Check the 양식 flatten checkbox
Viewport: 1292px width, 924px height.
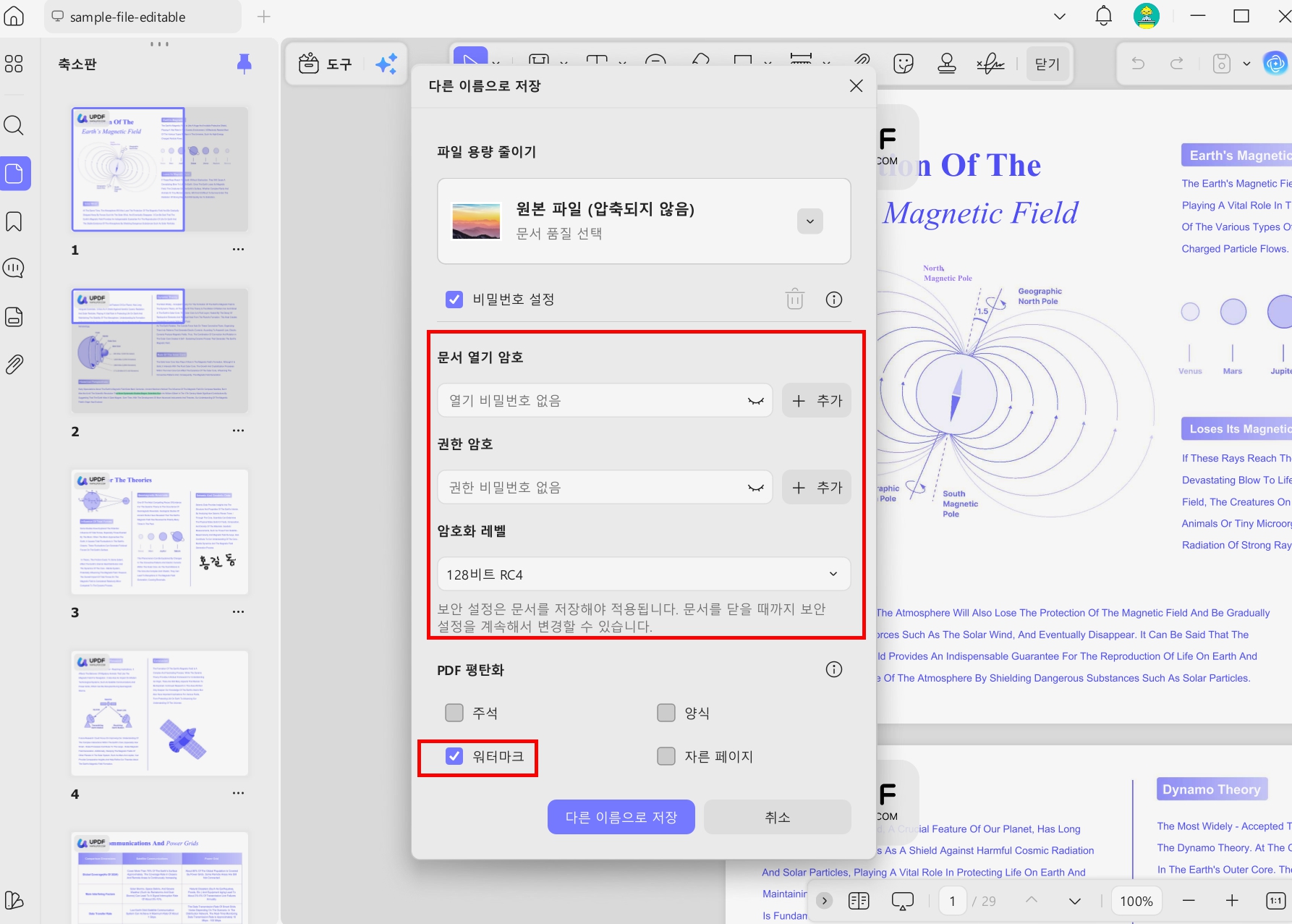[x=666, y=713]
